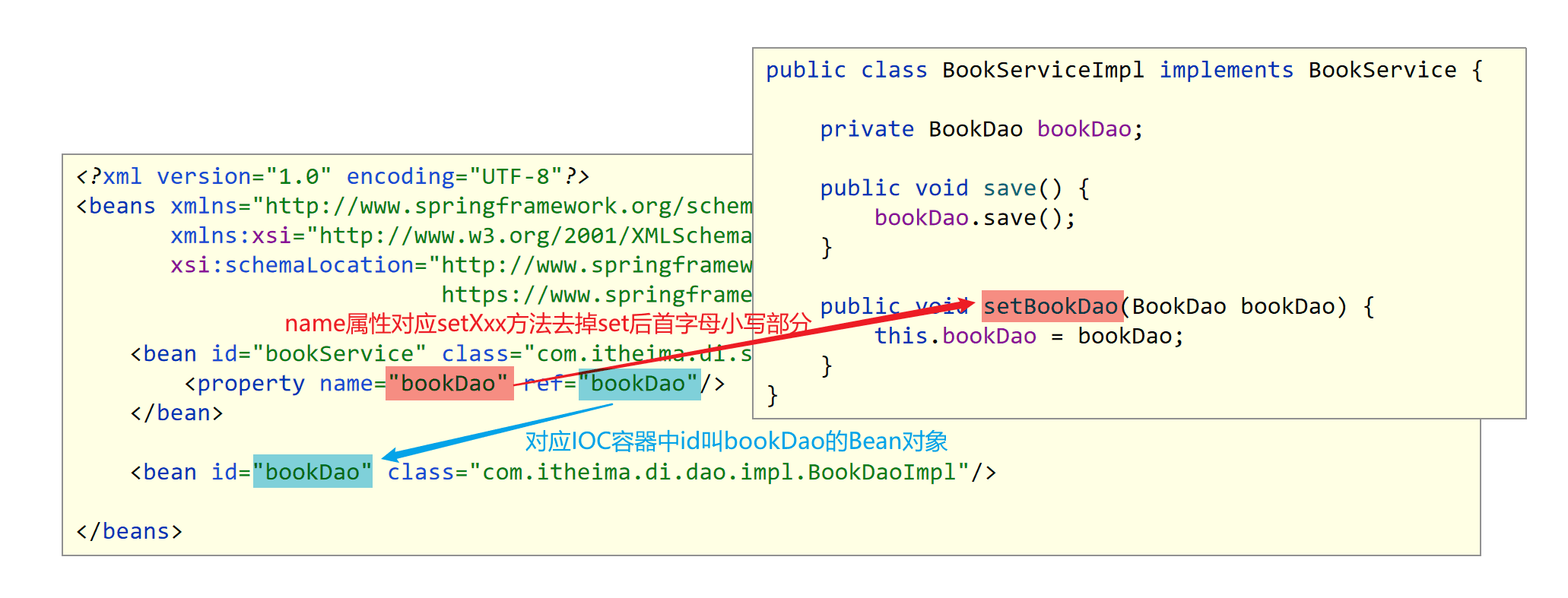Viewport: 1568px width, 598px height.
Task: Select the bookDao.save(); statement
Action: point(975,218)
